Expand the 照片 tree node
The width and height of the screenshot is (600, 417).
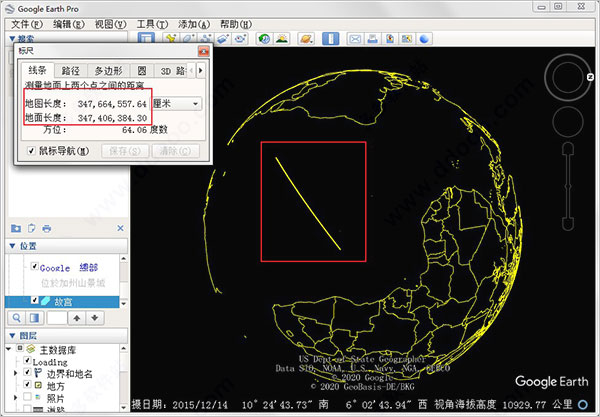pyautogui.click(x=15, y=397)
